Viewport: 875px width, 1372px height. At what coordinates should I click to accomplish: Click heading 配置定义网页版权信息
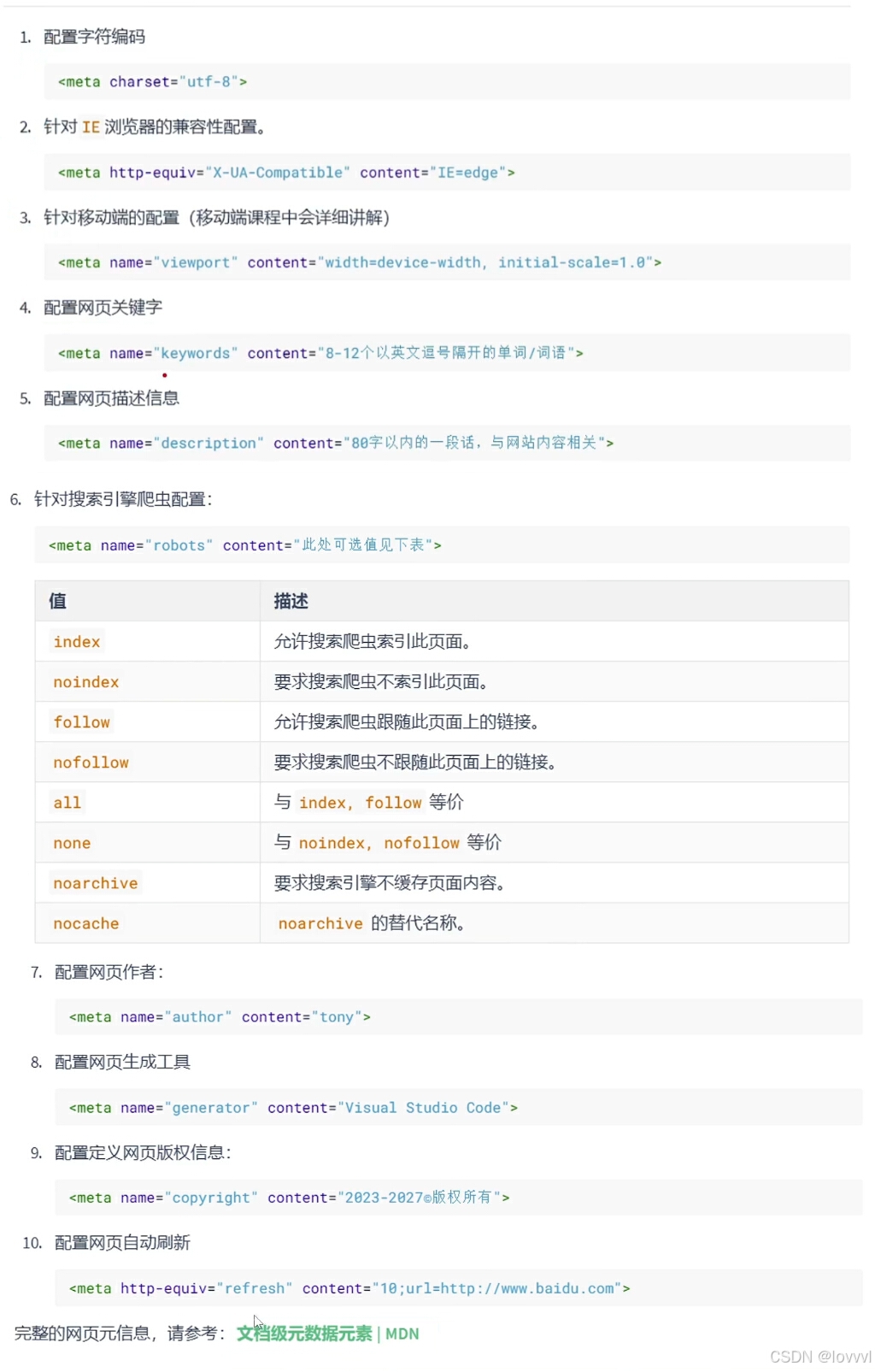point(143,1152)
